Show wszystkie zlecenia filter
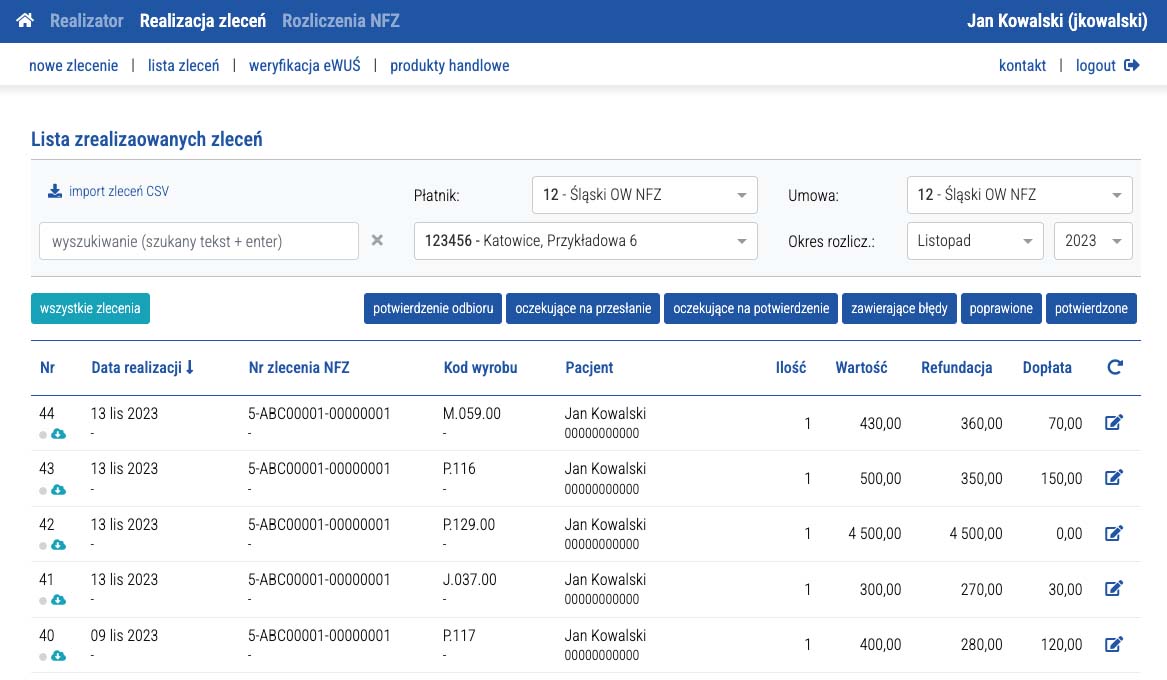 90,309
